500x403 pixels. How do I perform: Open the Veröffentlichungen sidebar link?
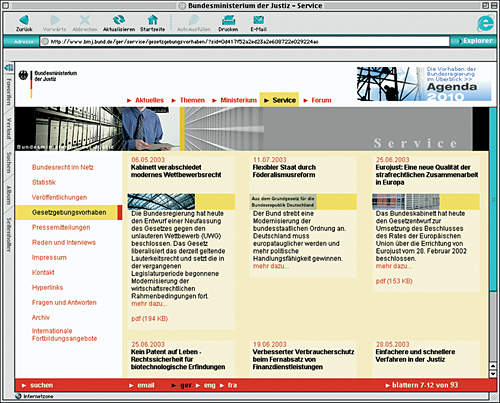tap(59, 197)
